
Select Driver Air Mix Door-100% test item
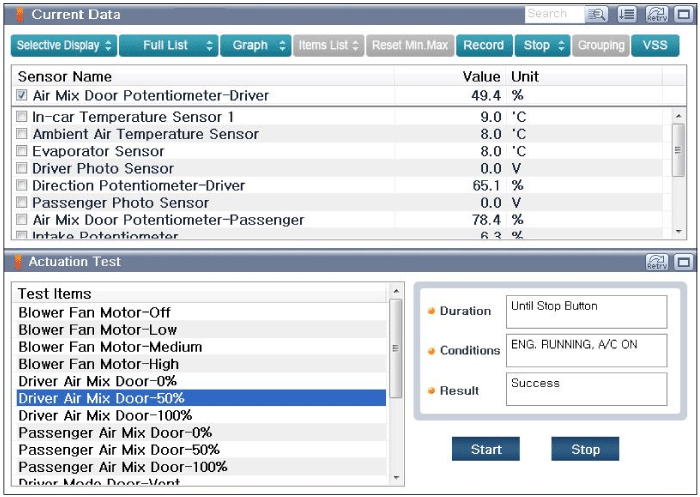click(201, 415)
